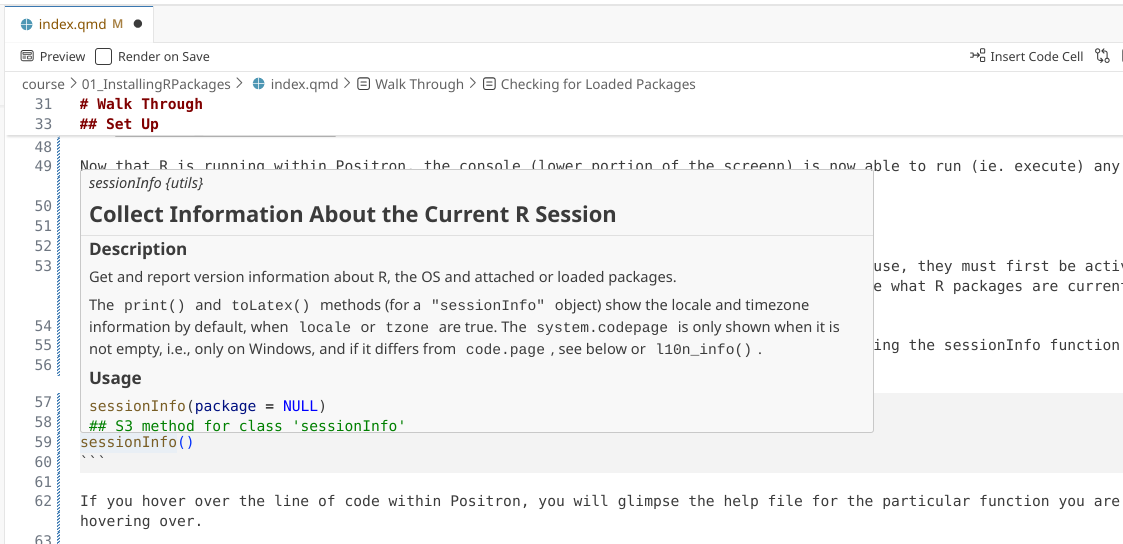Open the l10n_info() reference in hover help
Viewport: 1123px width, 544px height.
[x=706, y=349]
